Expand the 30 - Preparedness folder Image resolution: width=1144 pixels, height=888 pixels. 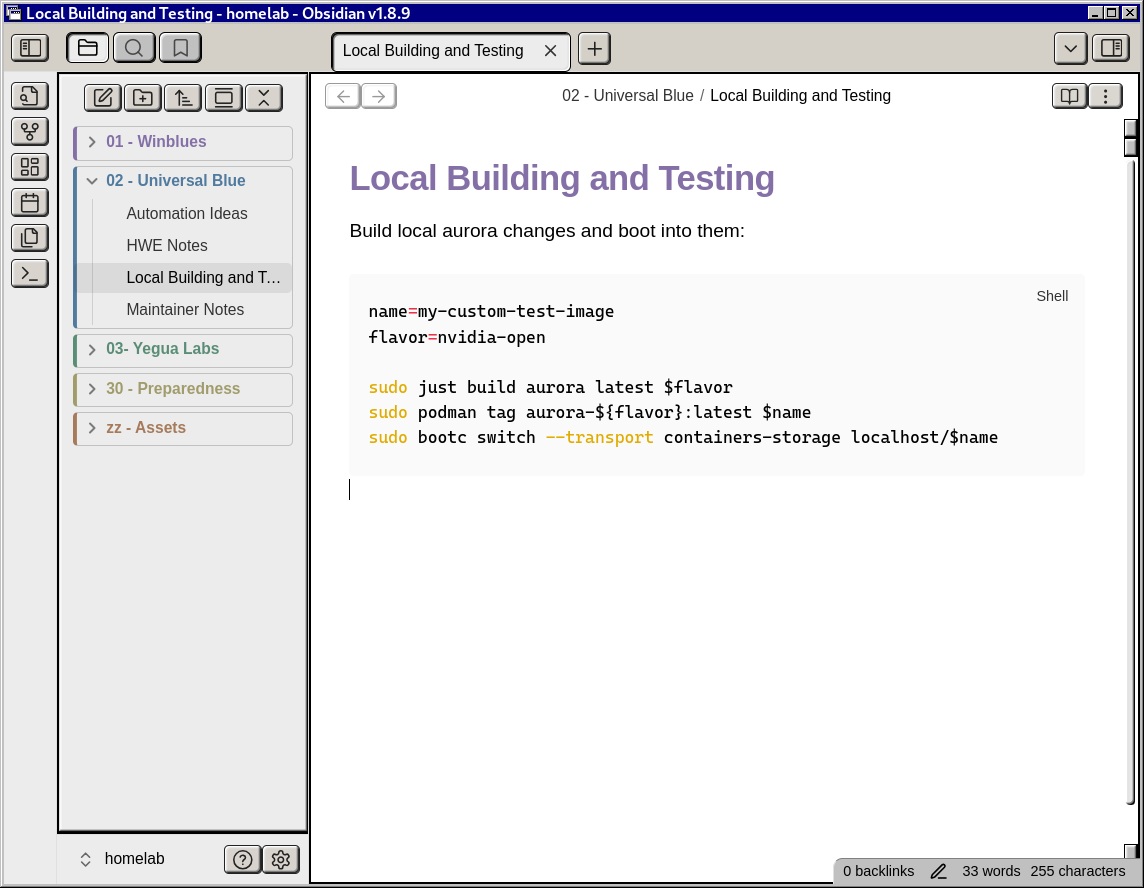(x=183, y=389)
